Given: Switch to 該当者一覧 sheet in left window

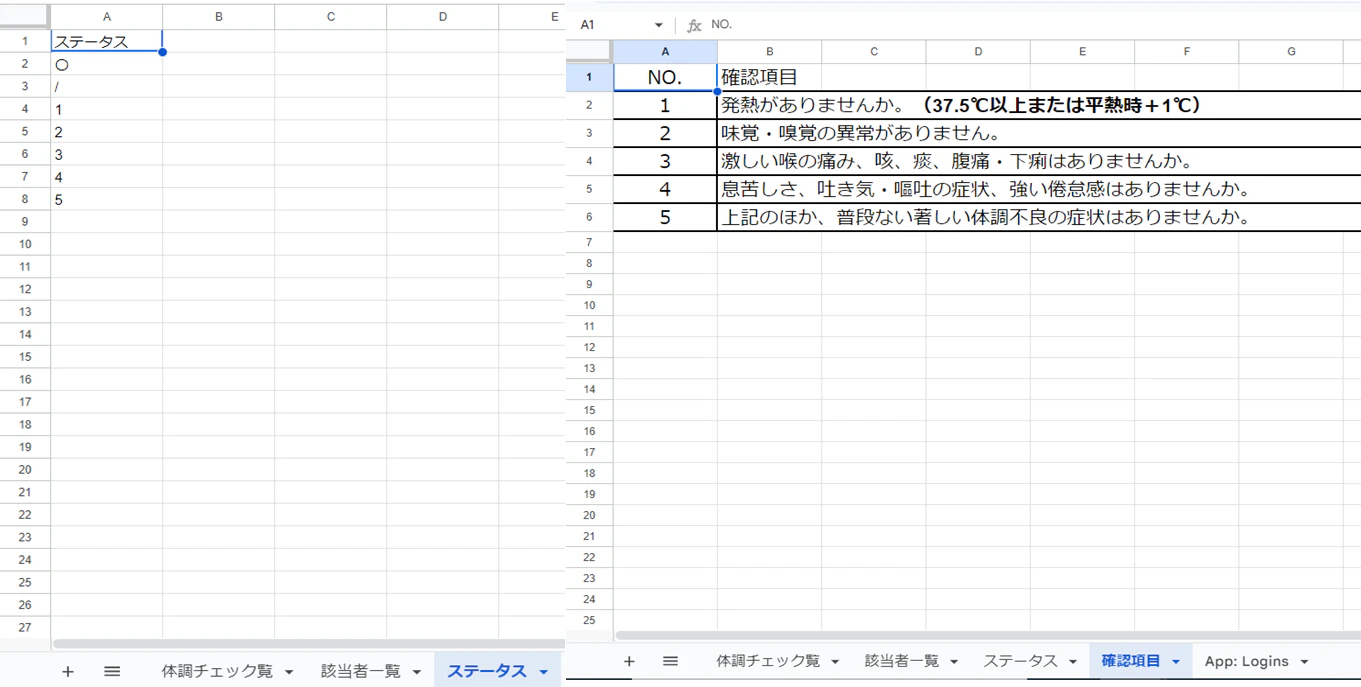Looking at the screenshot, I should pyautogui.click(x=361, y=671).
